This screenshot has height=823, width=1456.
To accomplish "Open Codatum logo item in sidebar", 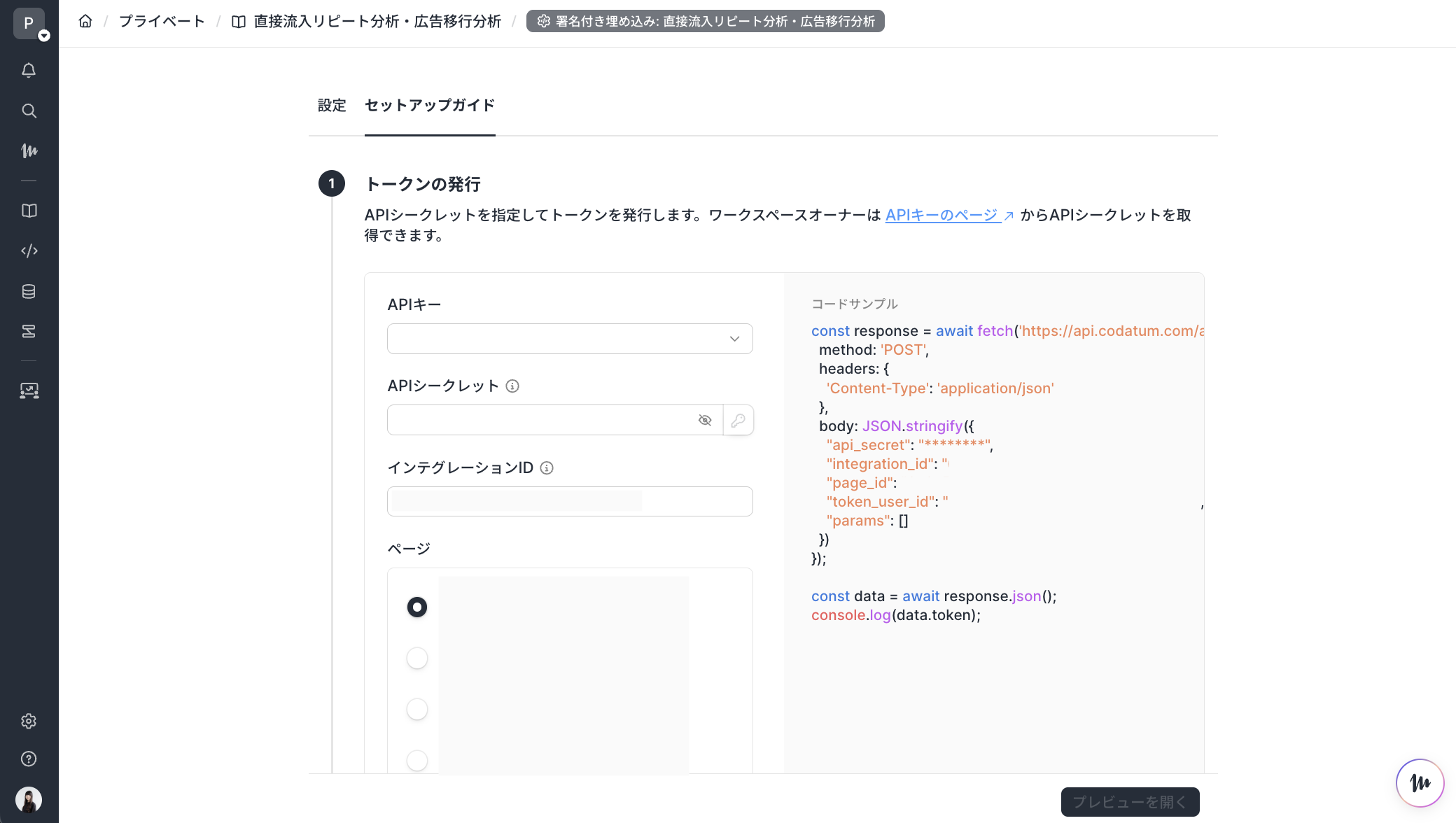I will click(x=29, y=150).
